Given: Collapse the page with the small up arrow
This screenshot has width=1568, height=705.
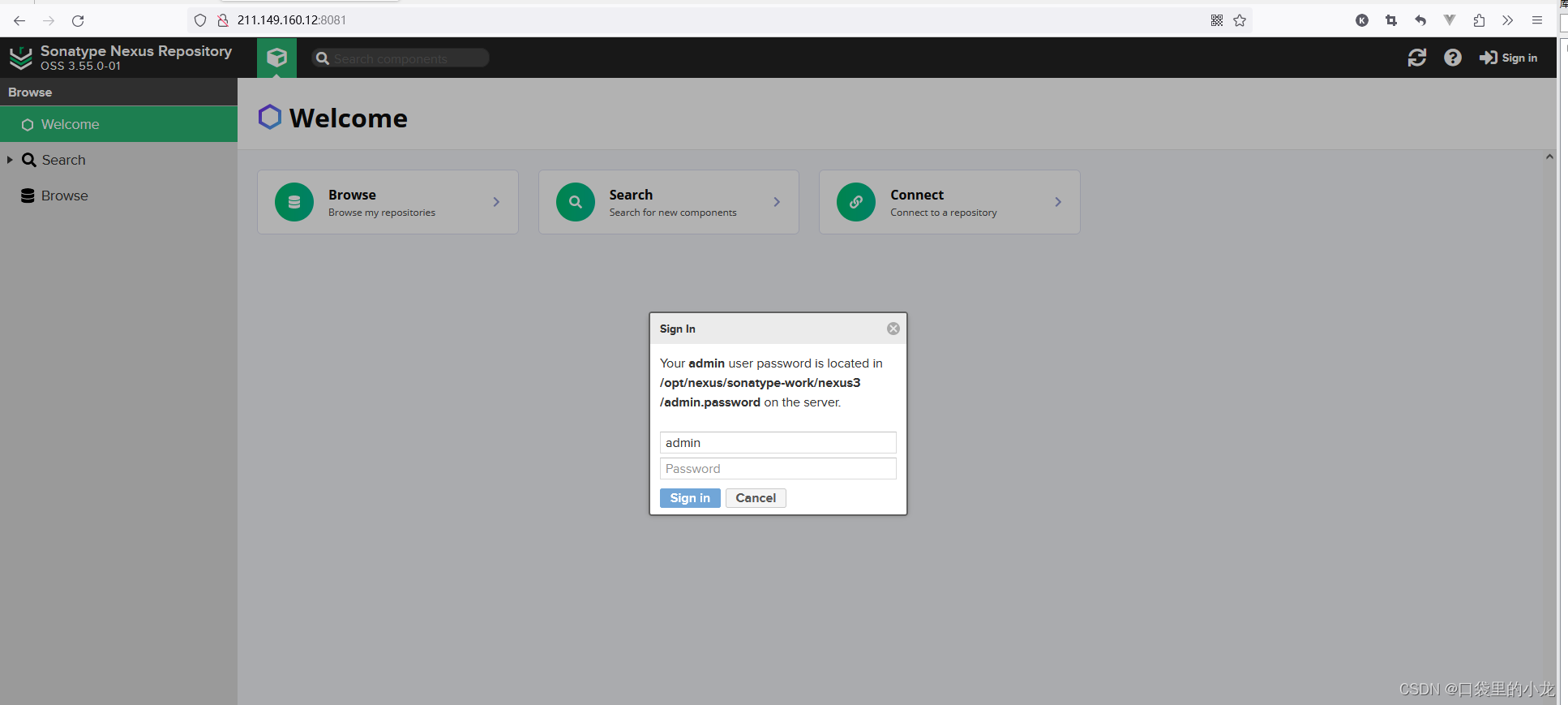Looking at the screenshot, I should coord(1549,157).
